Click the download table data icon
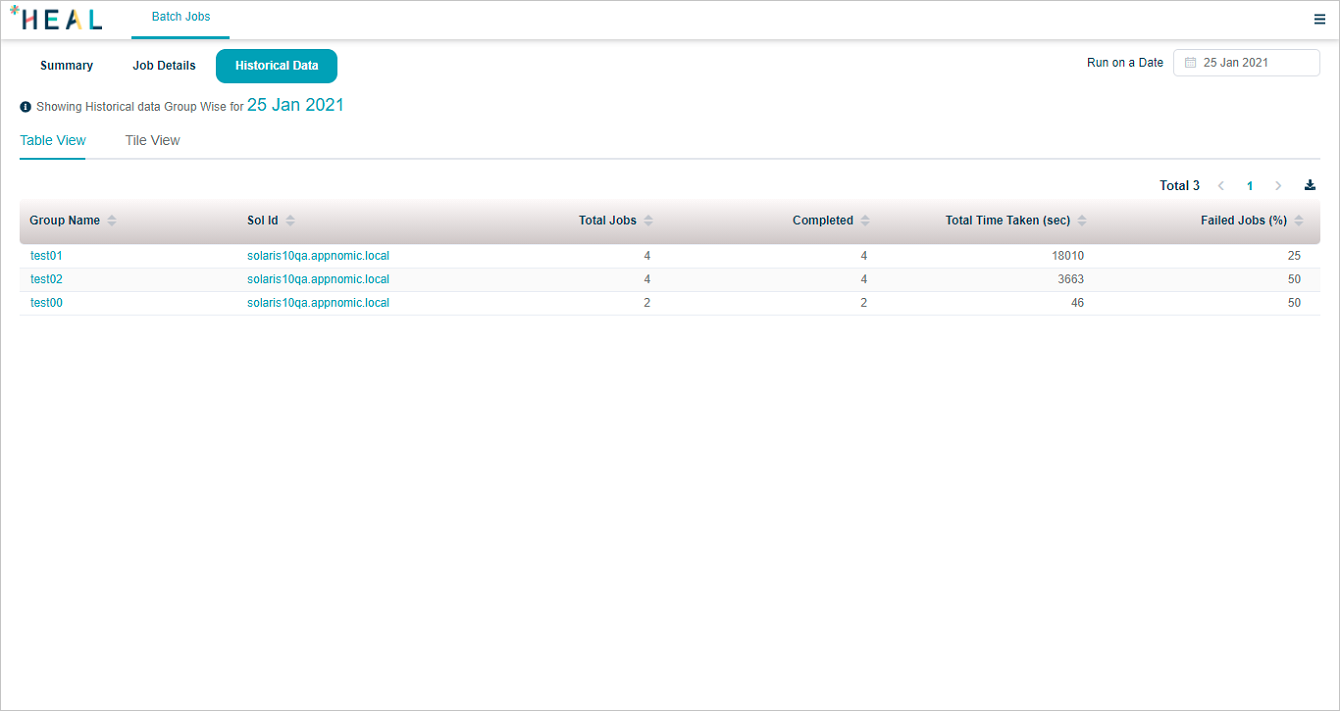This screenshot has width=1340, height=711. point(1310,185)
